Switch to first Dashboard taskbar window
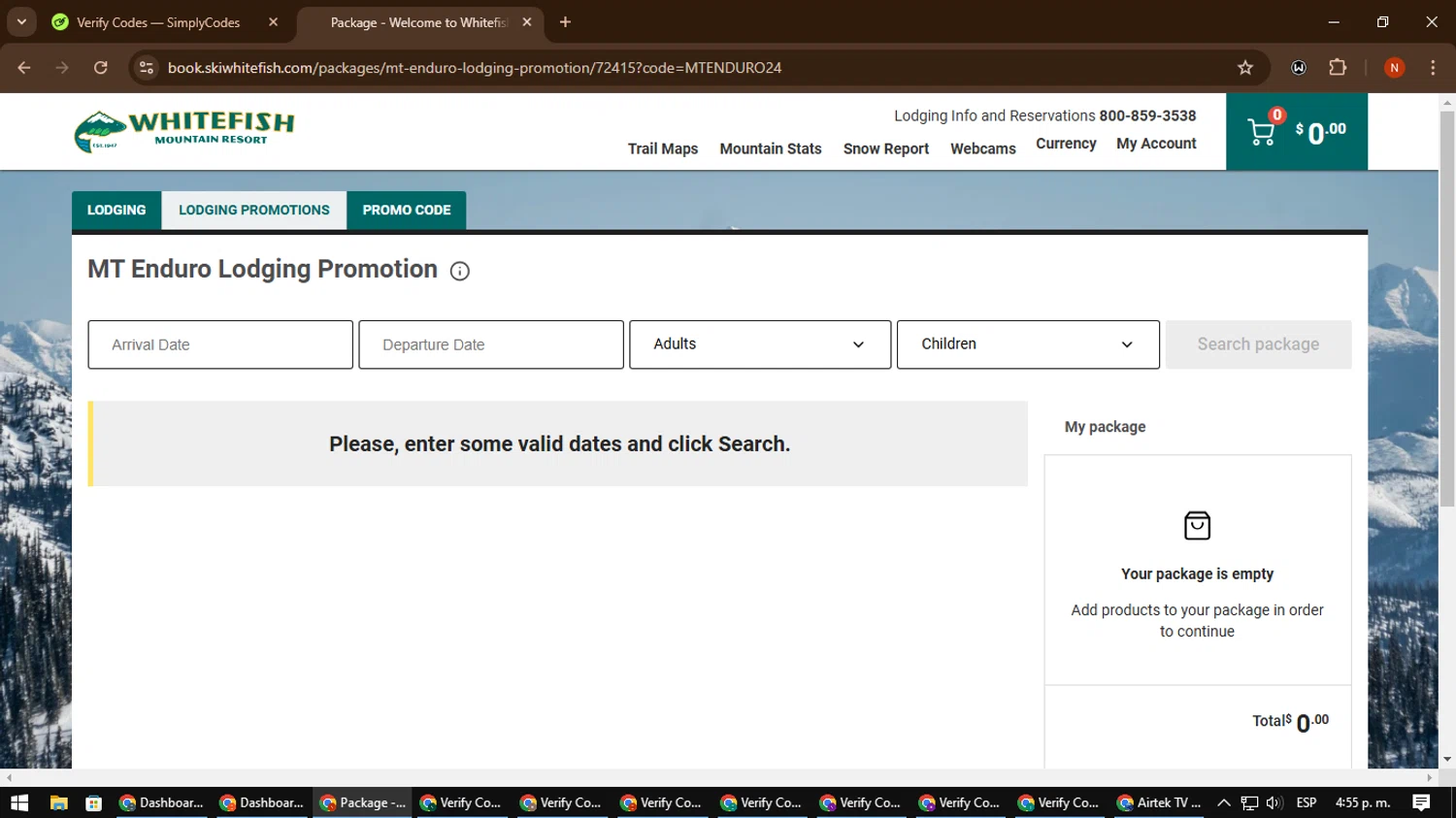This screenshot has width=1456, height=818. 161,802
